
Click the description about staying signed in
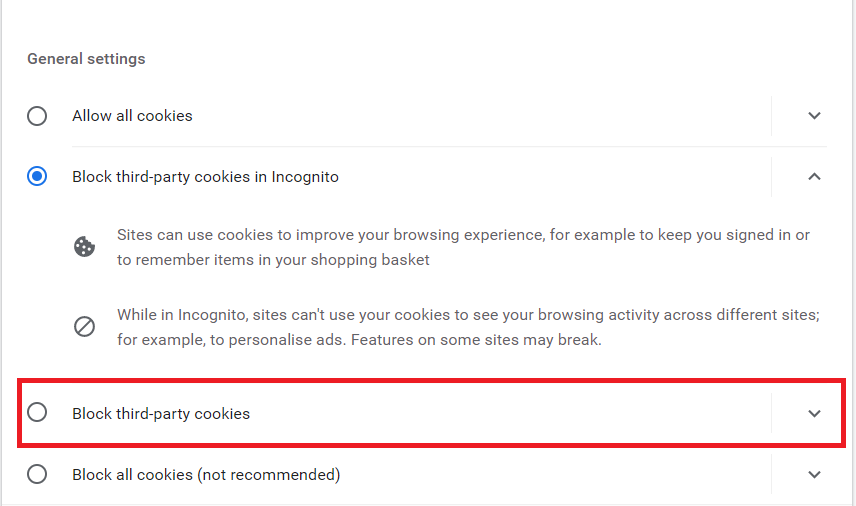coord(463,247)
